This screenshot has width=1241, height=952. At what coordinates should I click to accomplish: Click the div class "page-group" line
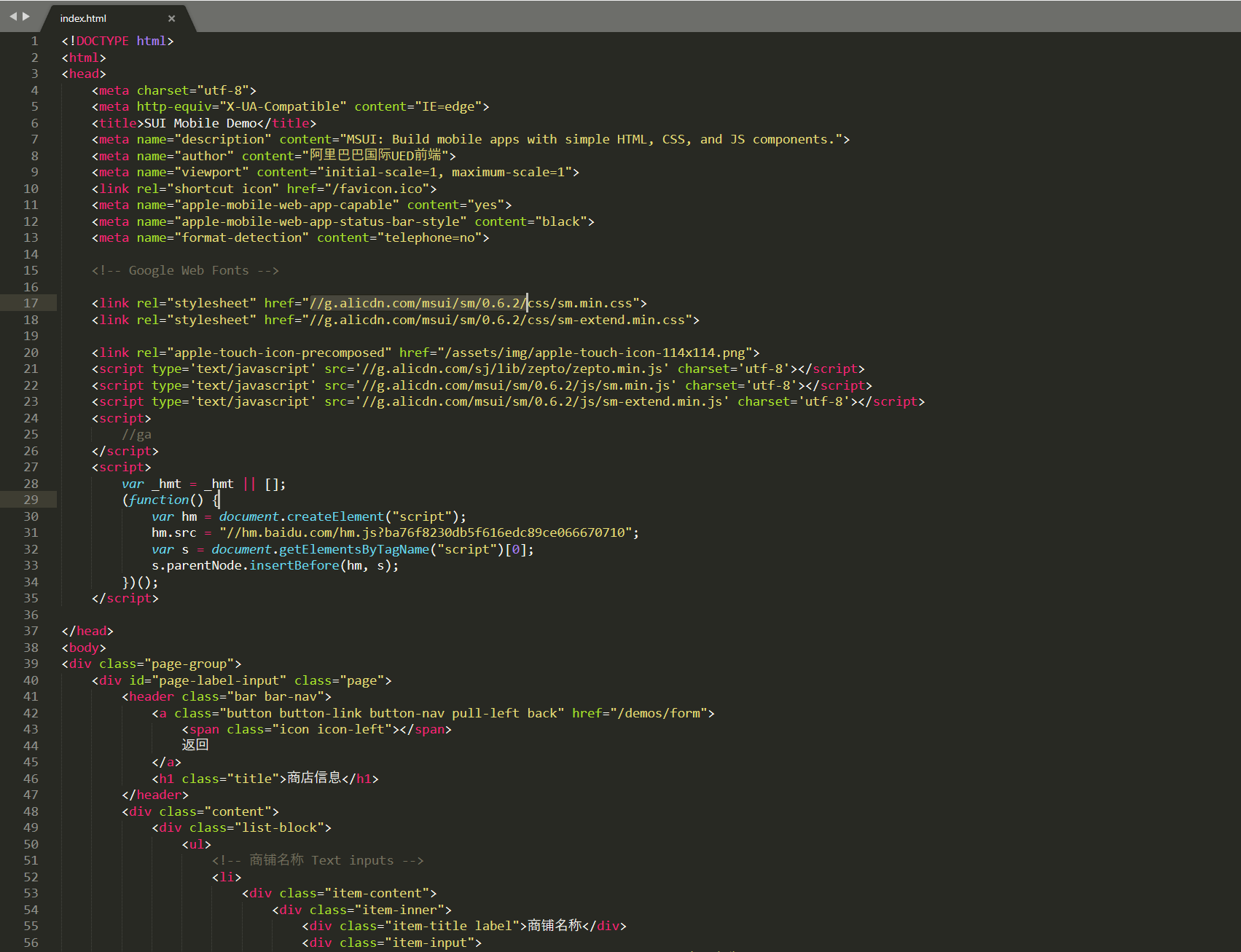pos(152,664)
